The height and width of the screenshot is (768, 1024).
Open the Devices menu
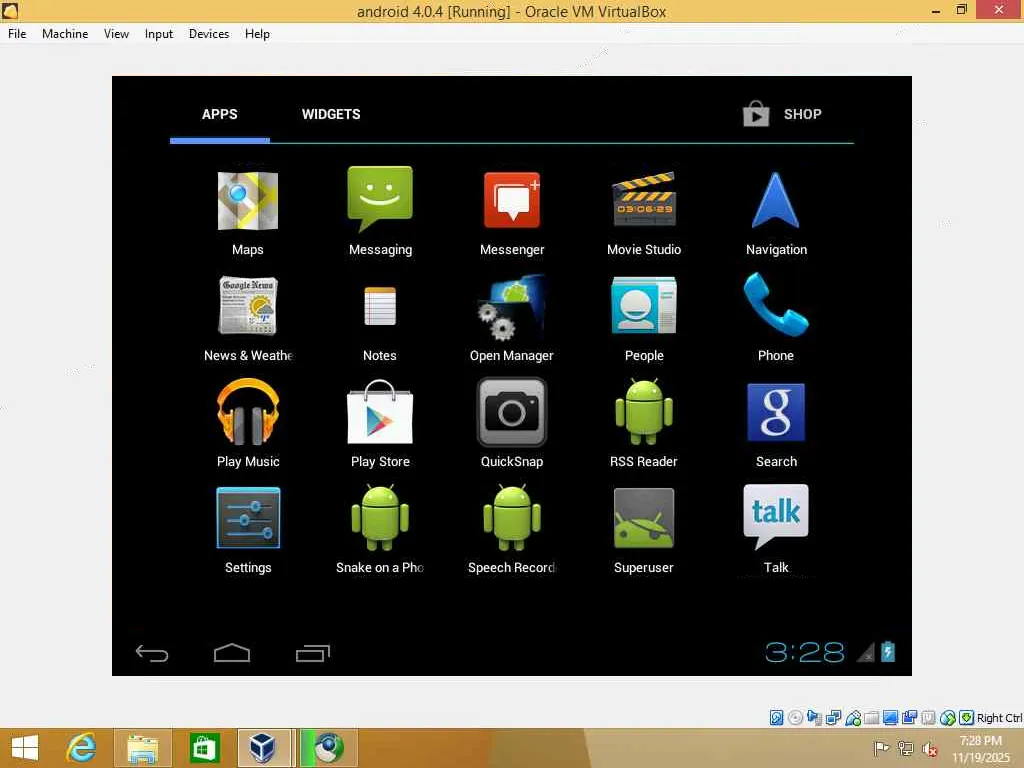click(209, 34)
